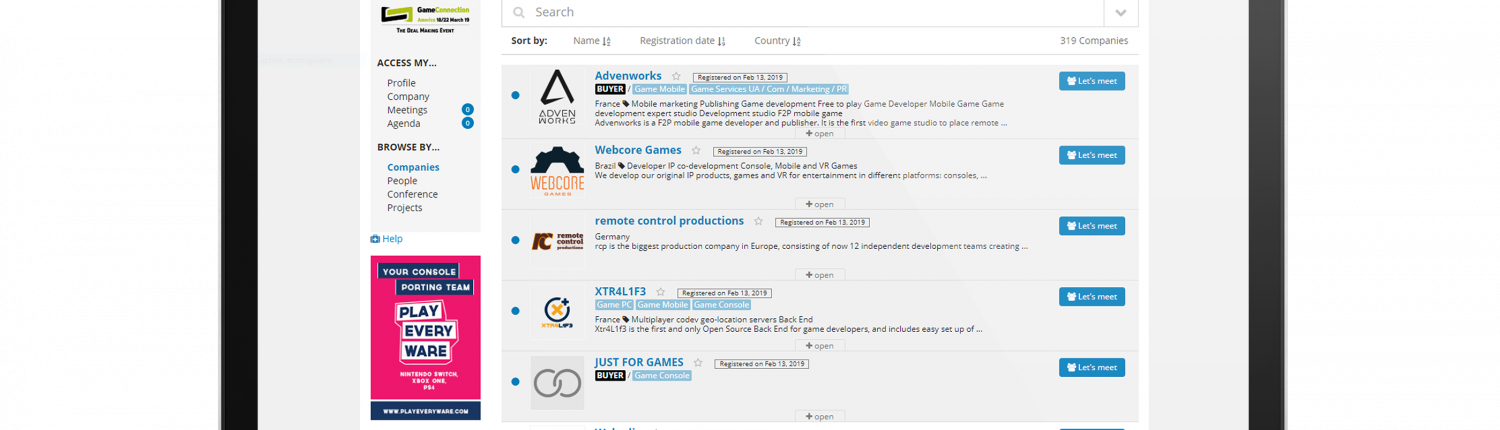Browse by People

coord(402,181)
